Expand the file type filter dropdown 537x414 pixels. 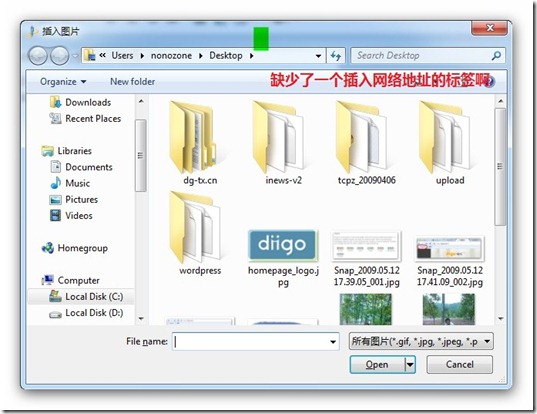click(x=421, y=341)
